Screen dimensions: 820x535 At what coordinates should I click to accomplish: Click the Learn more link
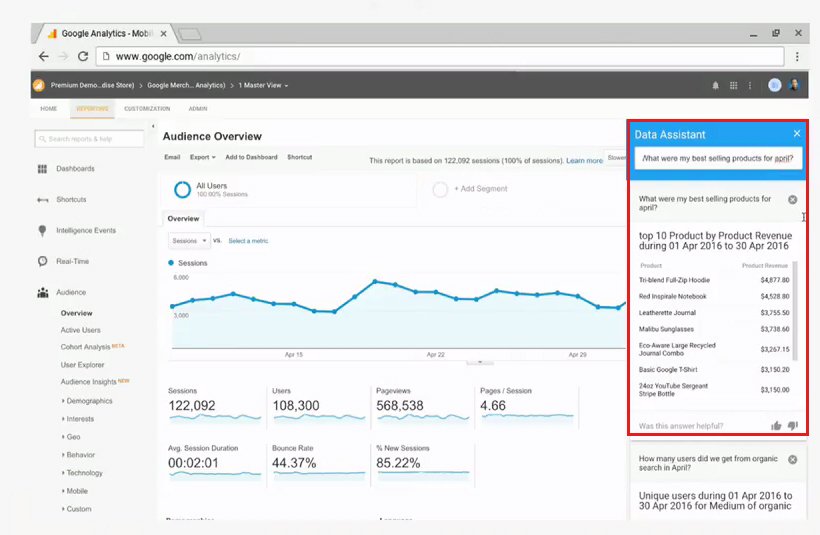[x=584, y=161]
